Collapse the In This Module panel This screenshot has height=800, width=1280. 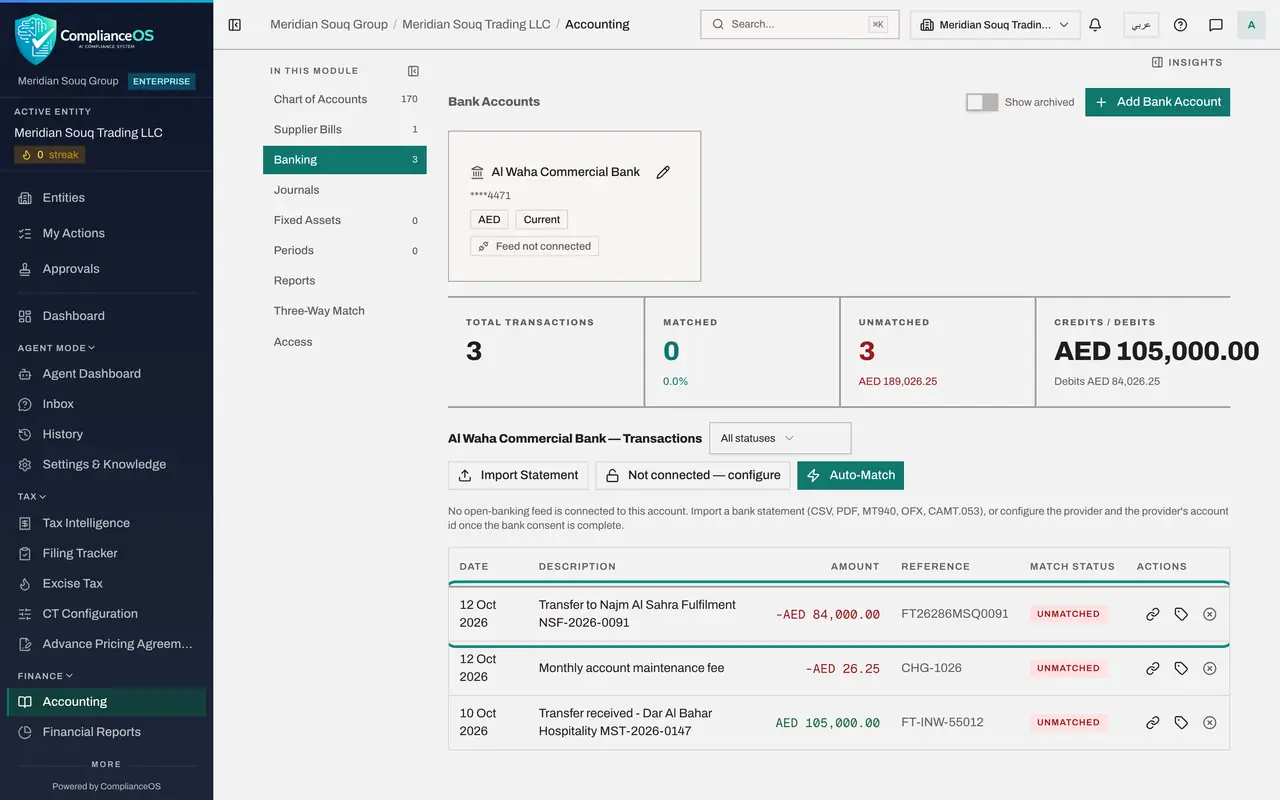(x=413, y=71)
